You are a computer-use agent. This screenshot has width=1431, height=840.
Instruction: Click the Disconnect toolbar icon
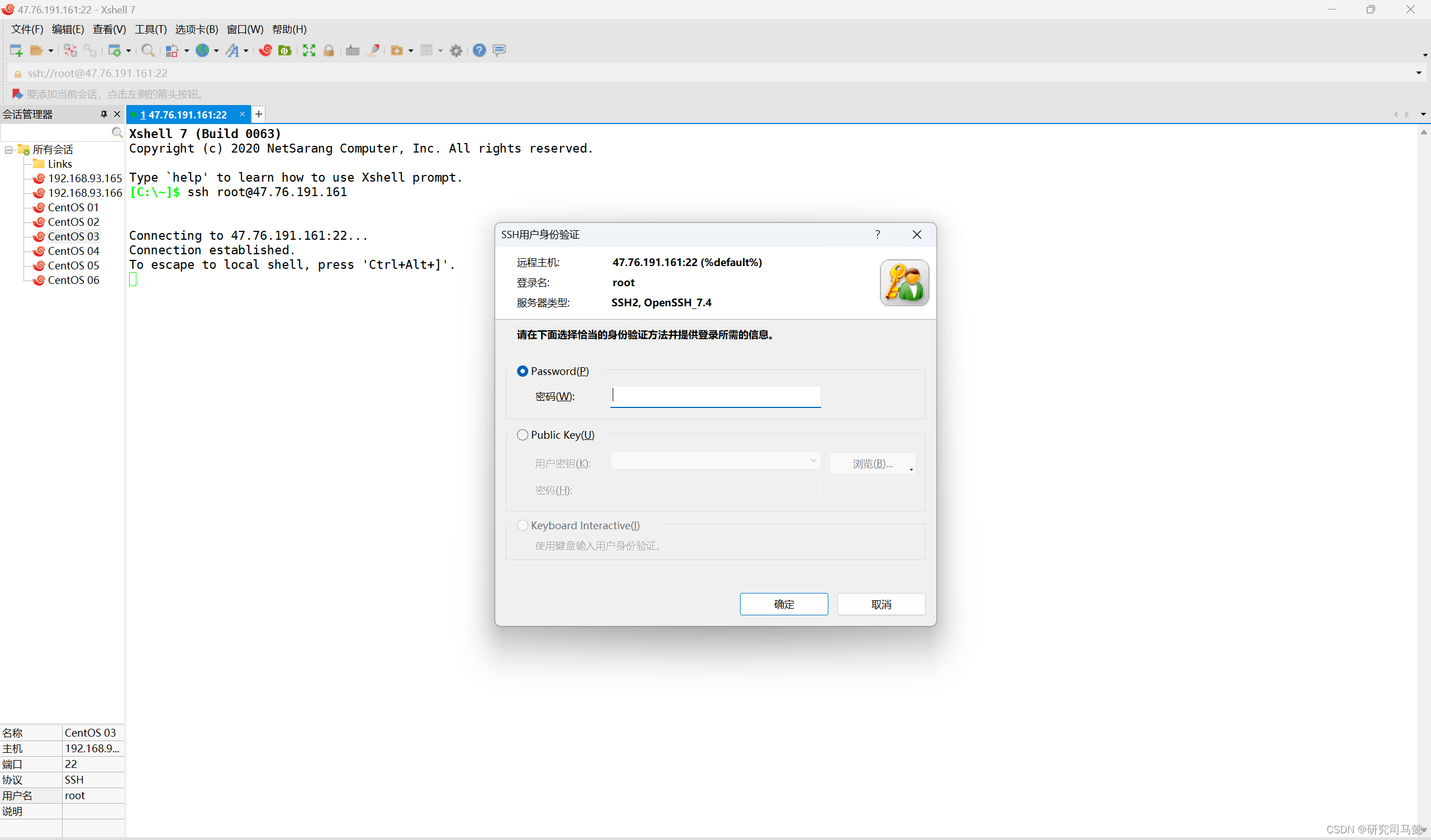(70, 50)
